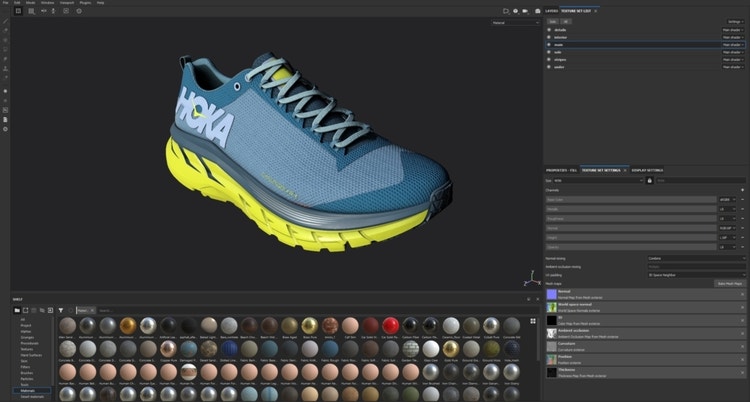Screen dimensions: 750x402
Task: Open the Normal mixing Combine dropdown
Action: point(695,258)
